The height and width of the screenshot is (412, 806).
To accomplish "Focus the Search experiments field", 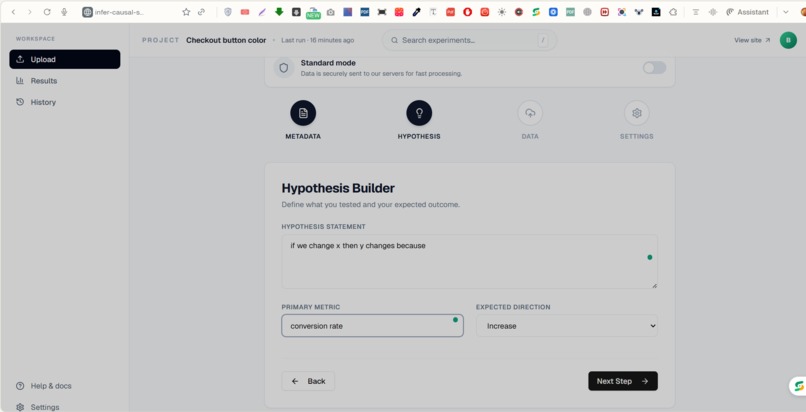I will pyautogui.click(x=469, y=40).
